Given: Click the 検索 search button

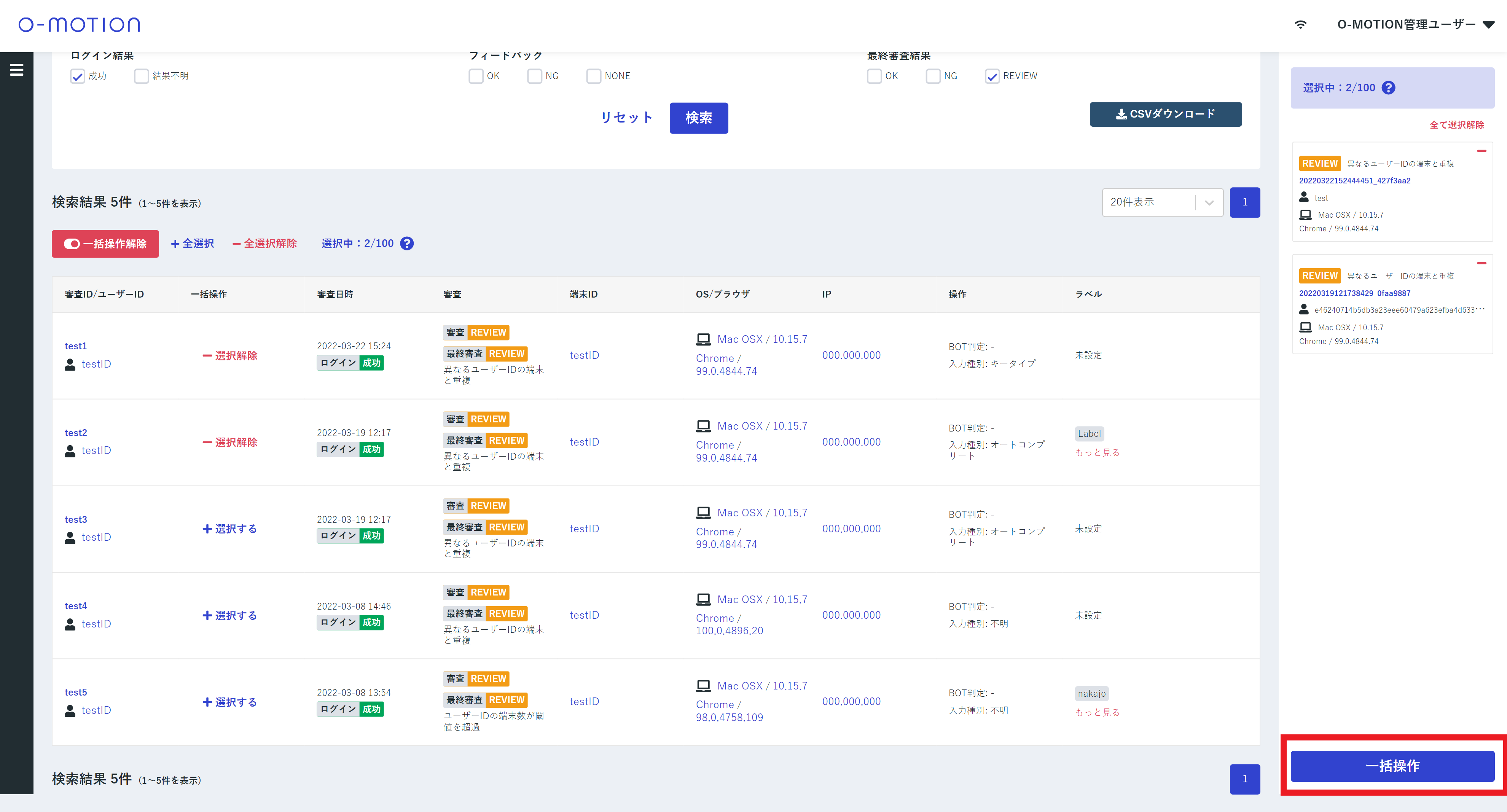Looking at the screenshot, I should click(698, 118).
